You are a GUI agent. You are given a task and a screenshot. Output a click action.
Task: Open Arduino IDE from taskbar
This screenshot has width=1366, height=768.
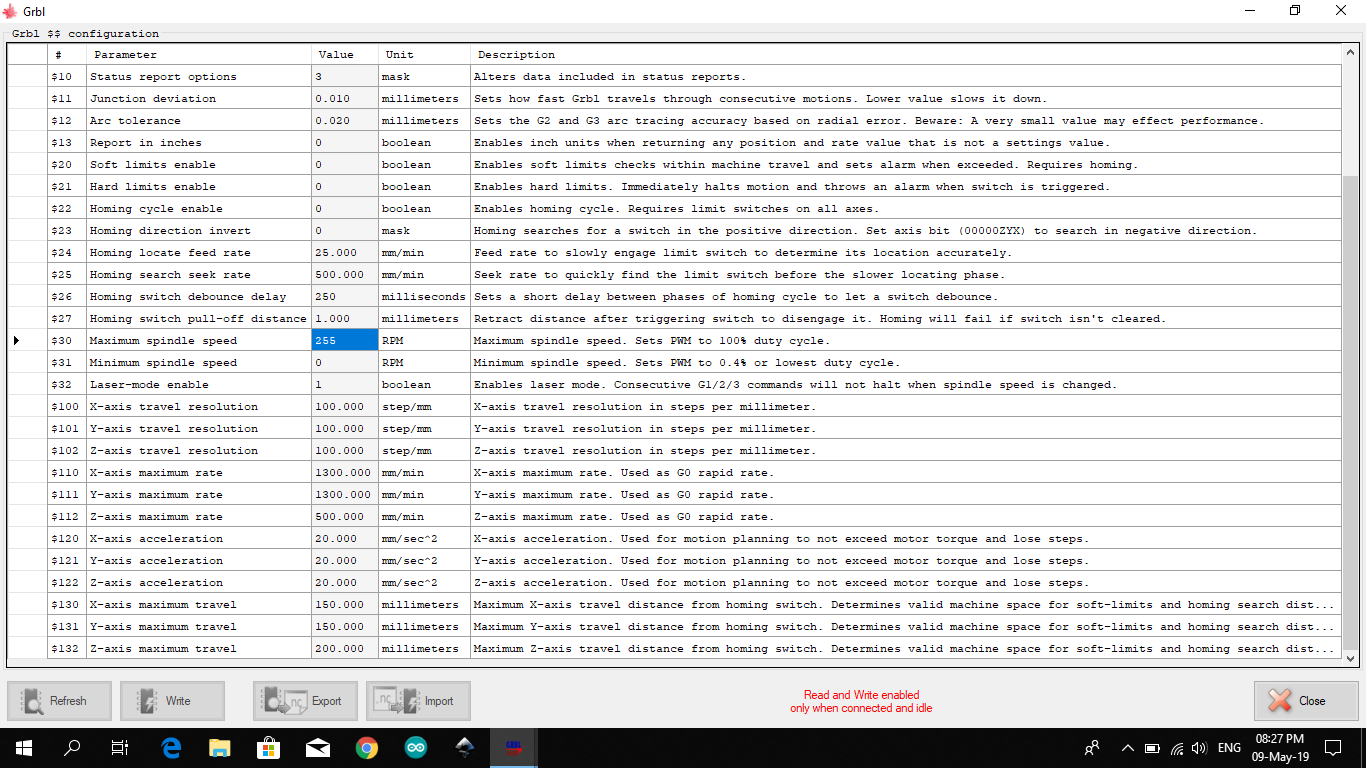tap(416, 748)
